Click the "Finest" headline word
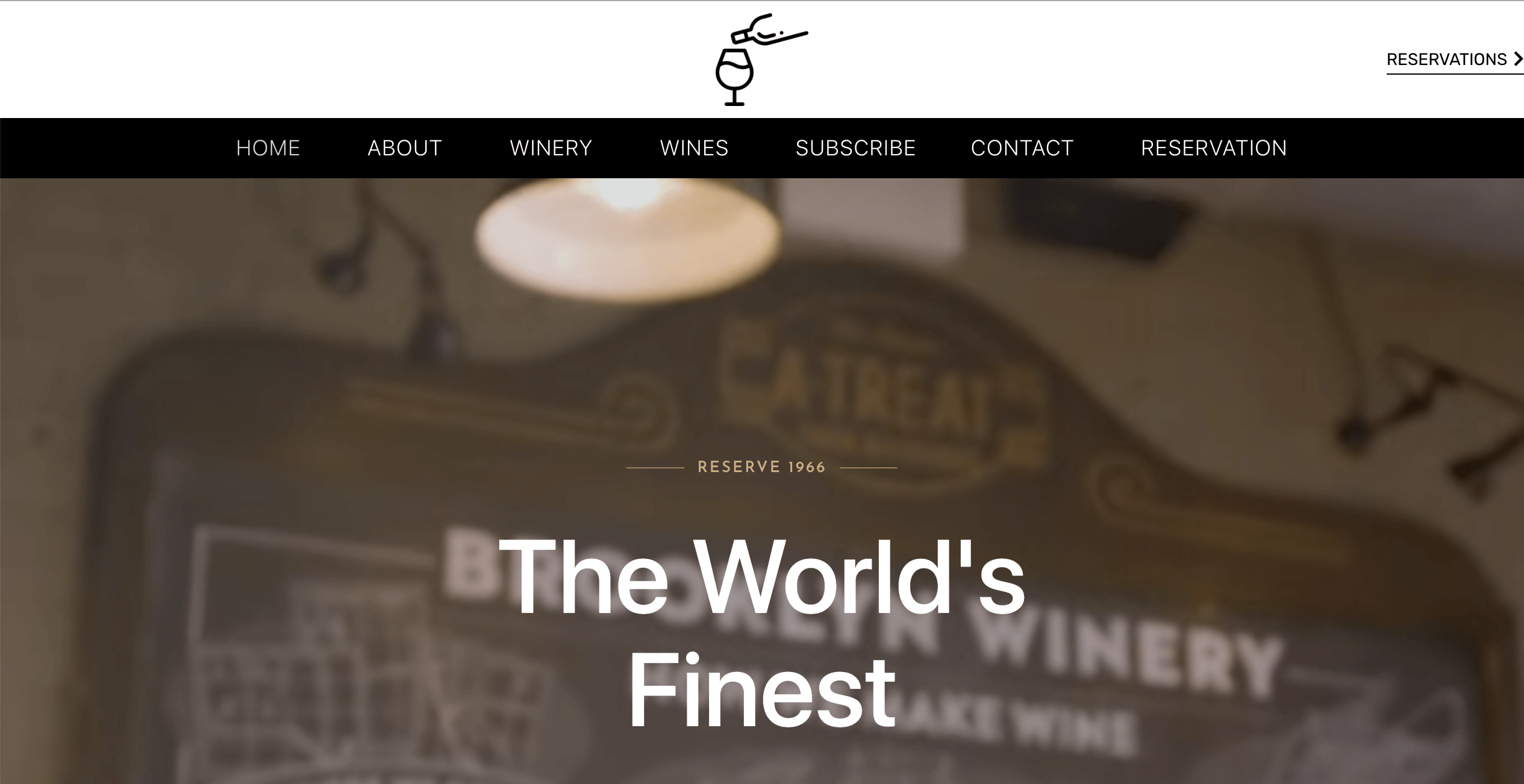The width and height of the screenshot is (1524, 784). tap(762, 691)
